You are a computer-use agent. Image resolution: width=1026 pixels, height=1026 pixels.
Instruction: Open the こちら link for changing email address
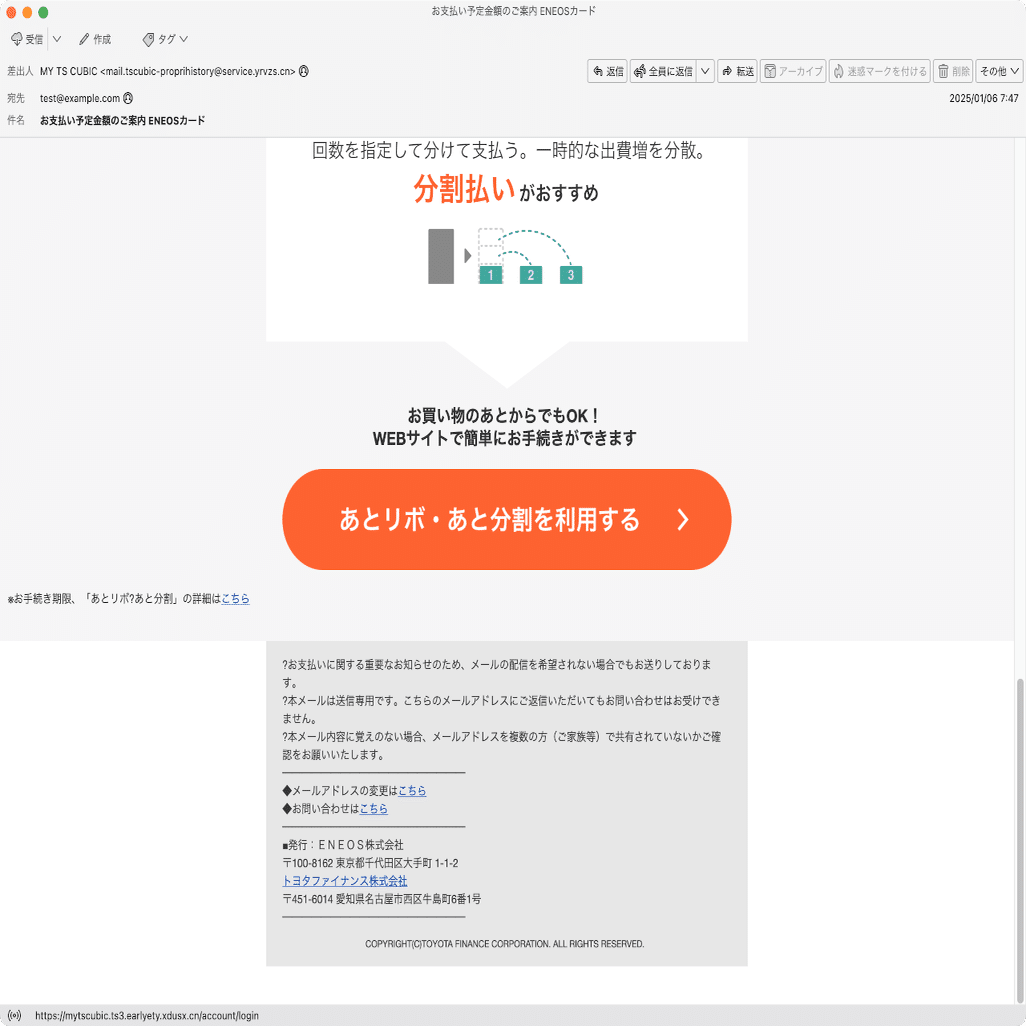[x=411, y=790]
